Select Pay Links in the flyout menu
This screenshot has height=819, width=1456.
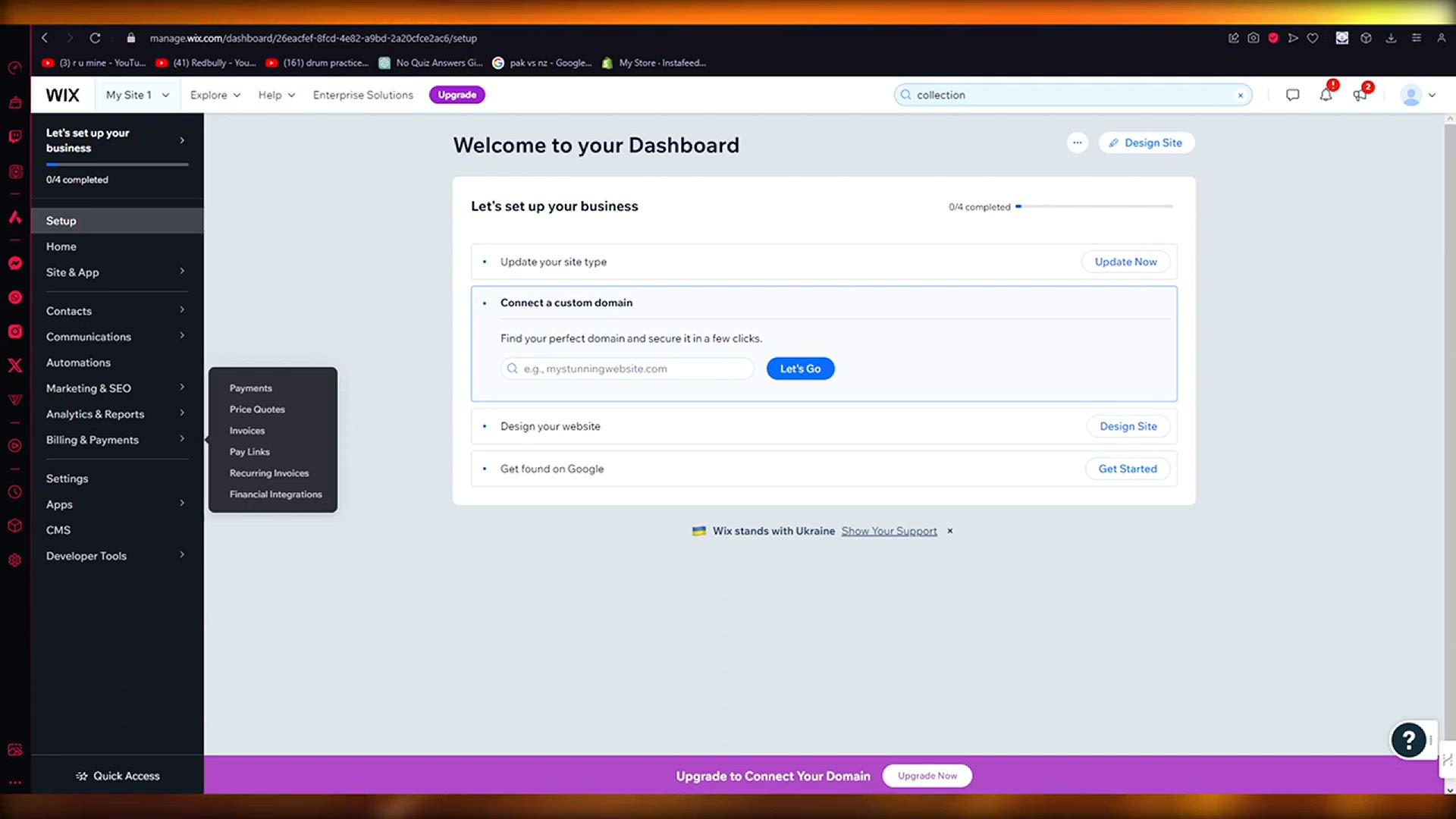[x=249, y=452]
